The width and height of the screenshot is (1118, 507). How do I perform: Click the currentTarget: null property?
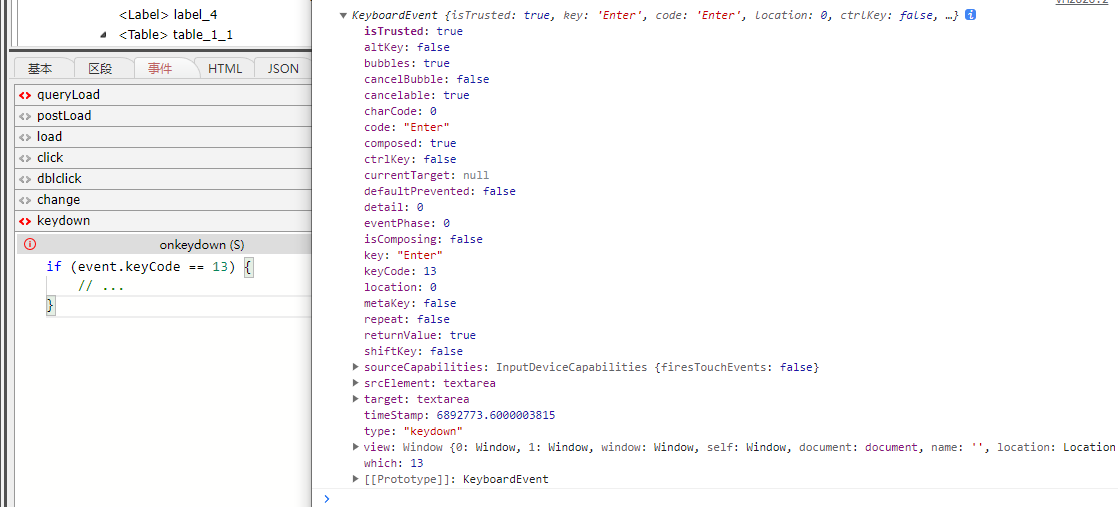coord(426,175)
